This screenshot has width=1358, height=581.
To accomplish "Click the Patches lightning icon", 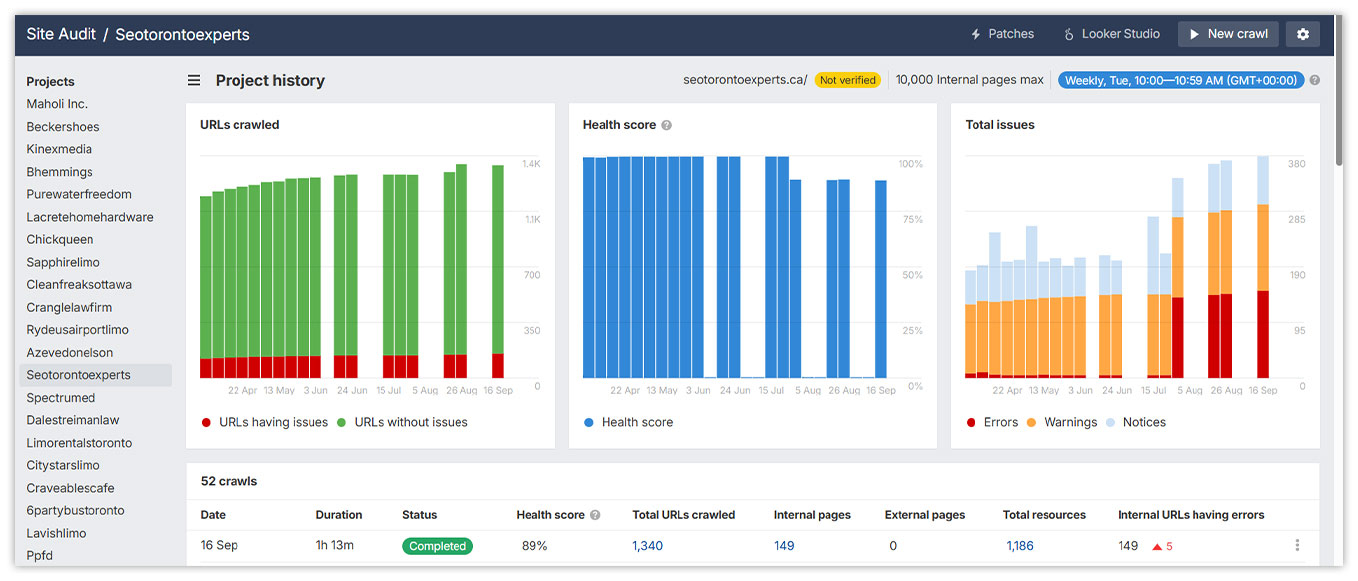I will 976,33.
